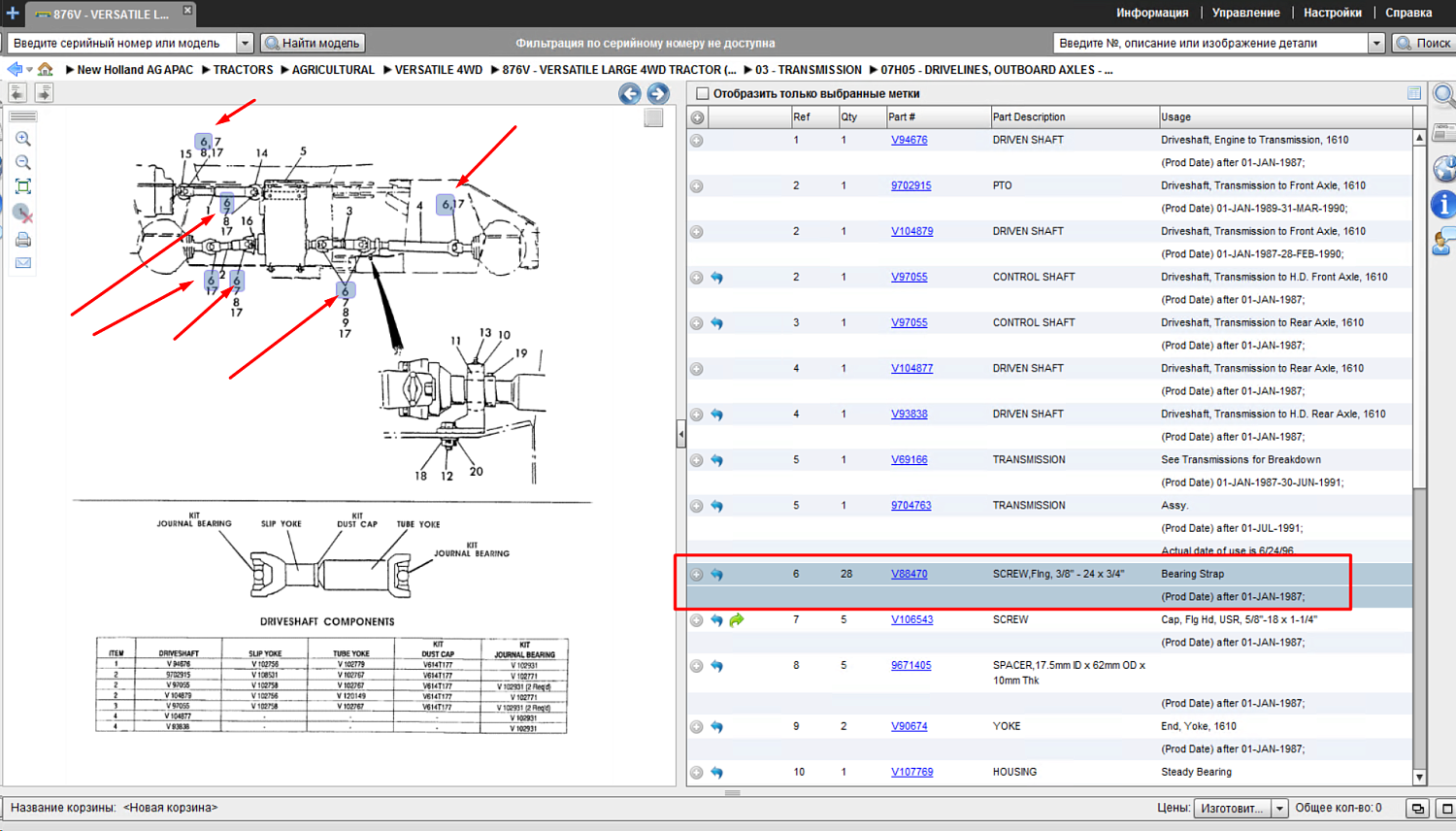Click the grey right-arrow button above the zoom tools

44,92
